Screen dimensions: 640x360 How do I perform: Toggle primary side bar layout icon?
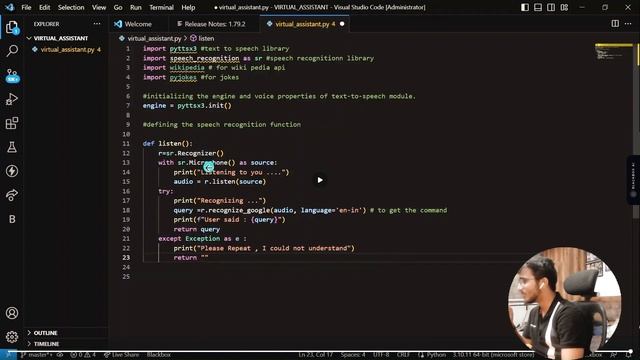(525, 7)
